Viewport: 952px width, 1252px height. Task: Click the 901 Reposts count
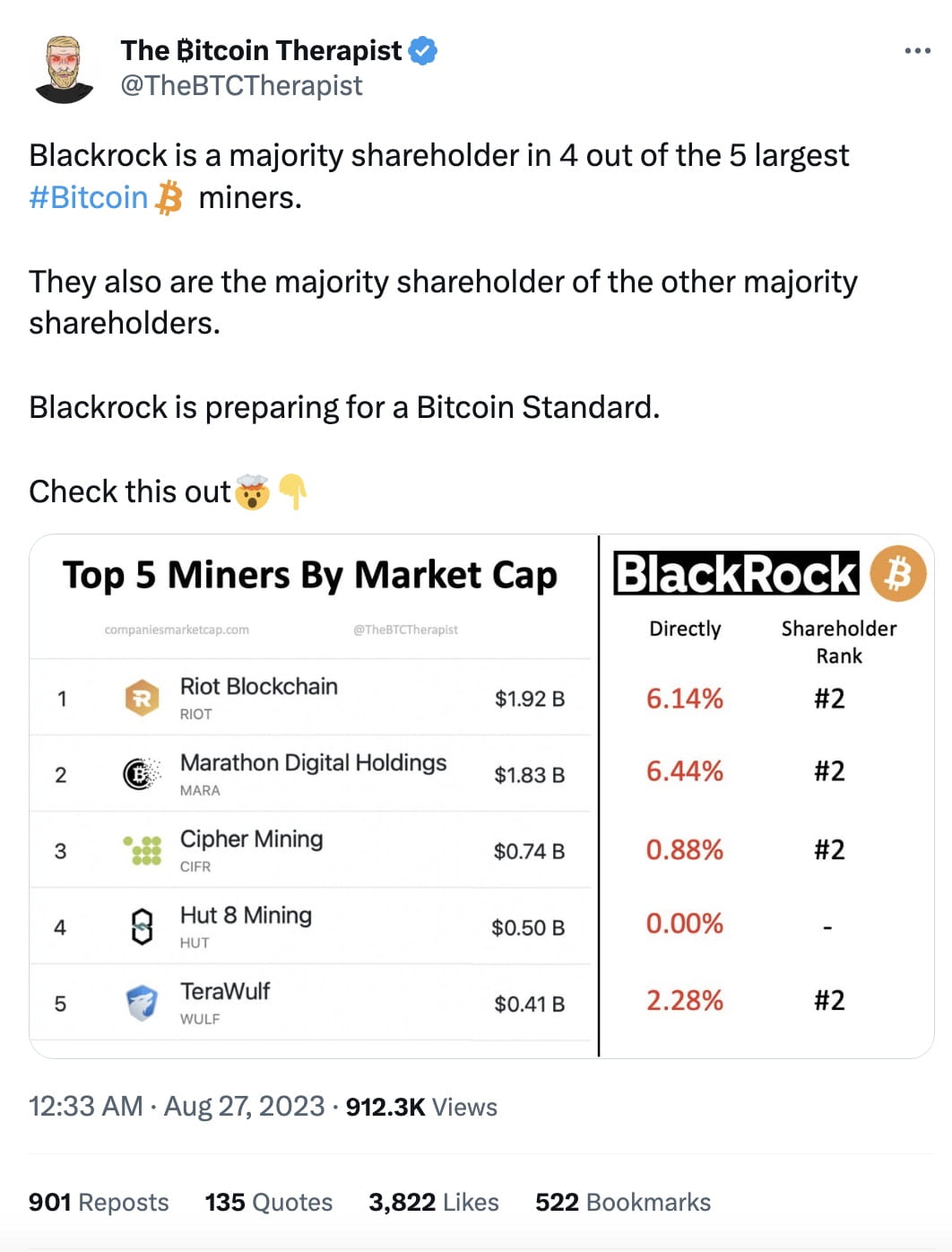click(x=98, y=1202)
